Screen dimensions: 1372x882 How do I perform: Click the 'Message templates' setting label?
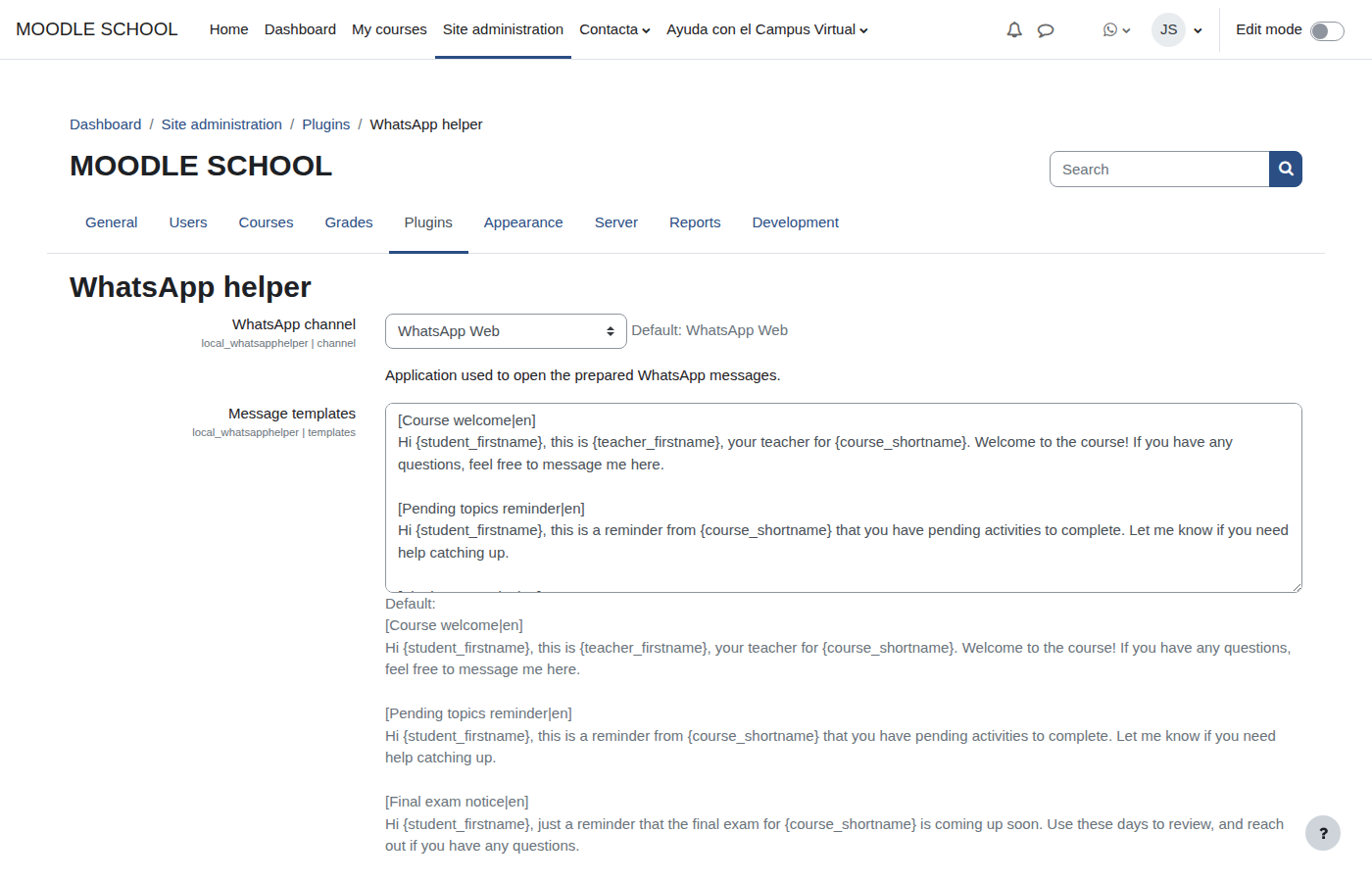pyautogui.click(x=292, y=414)
